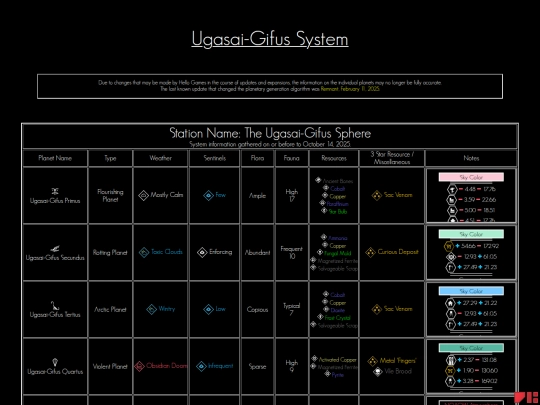Click the Metal 'Fingers' resource icon
This screenshot has width=540, height=405.
pos(372,361)
